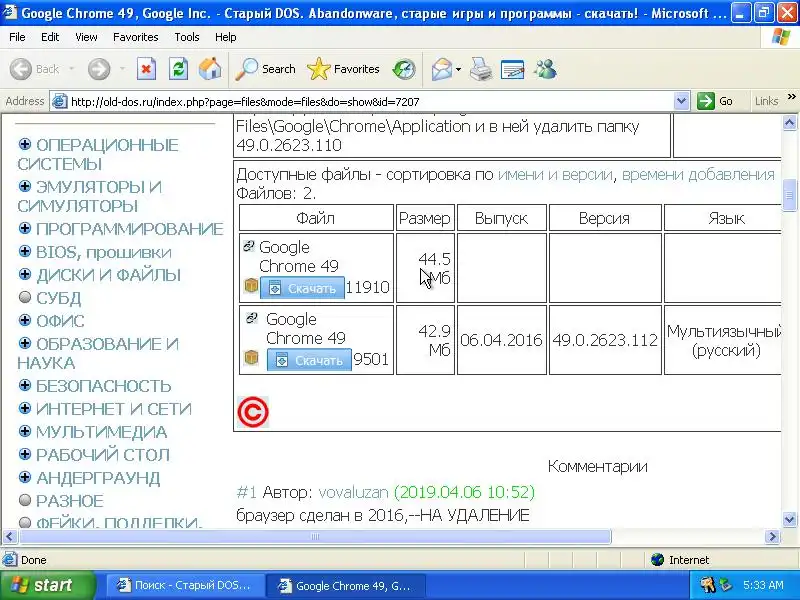The height and width of the screenshot is (600, 800).
Task: Expand БЕЗОПАСНОСТЬ plus icon
Action: point(24,385)
